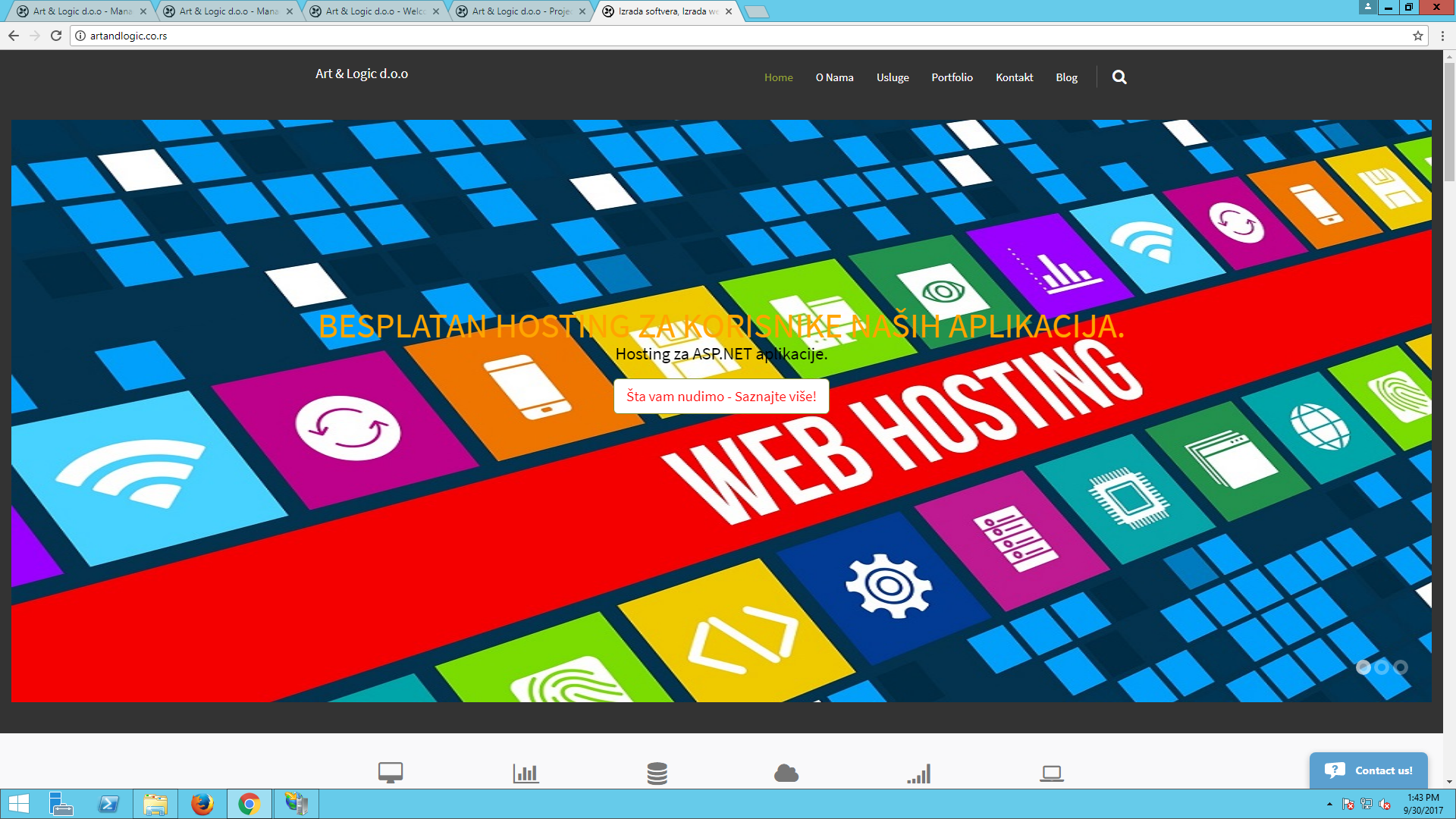Close the 'Art & Logic d.o.o - Proje' tab
The height and width of the screenshot is (819, 1456).
point(582,11)
